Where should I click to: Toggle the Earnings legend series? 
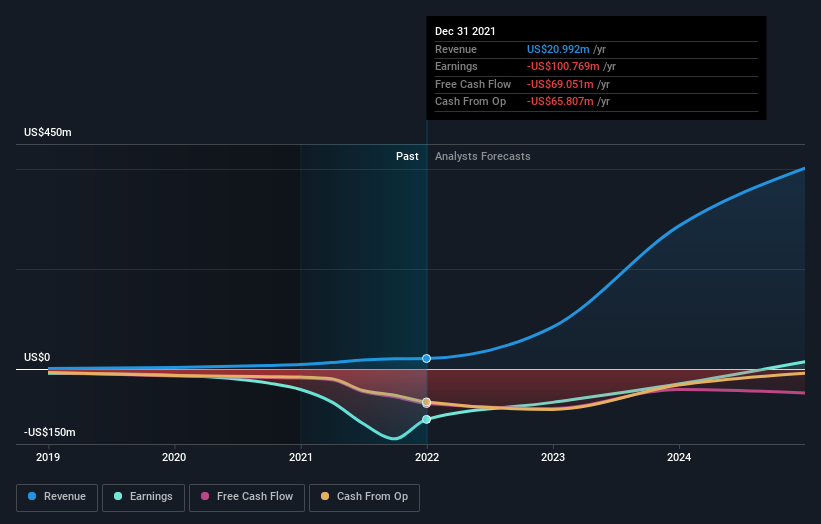pos(143,497)
